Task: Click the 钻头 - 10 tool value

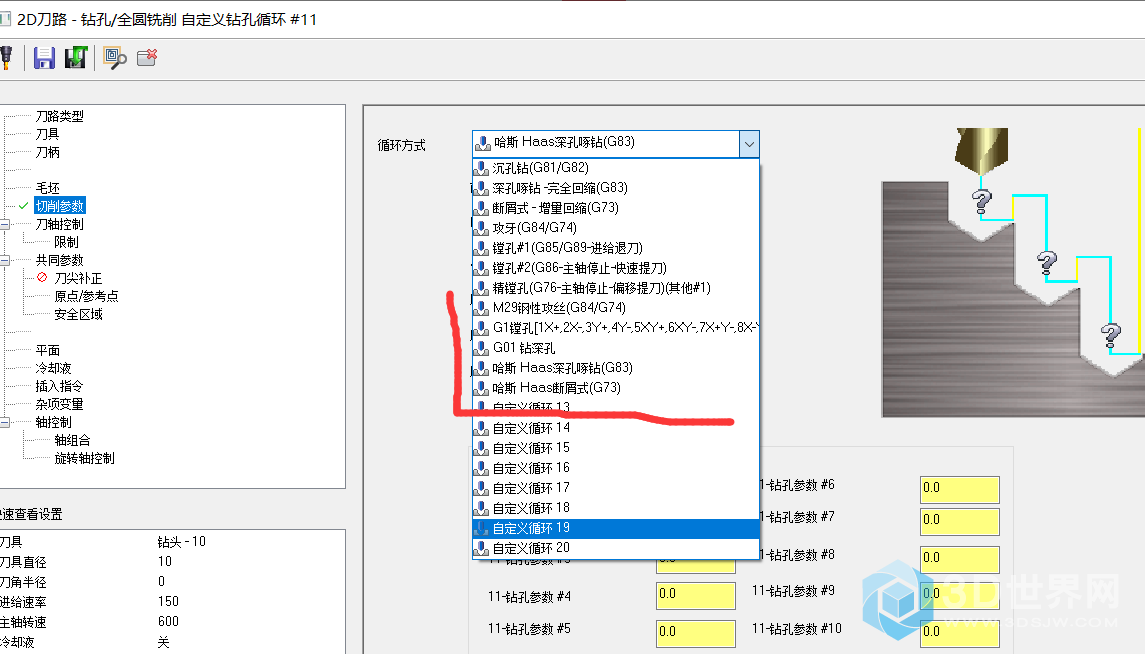Action: [x=182, y=542]
